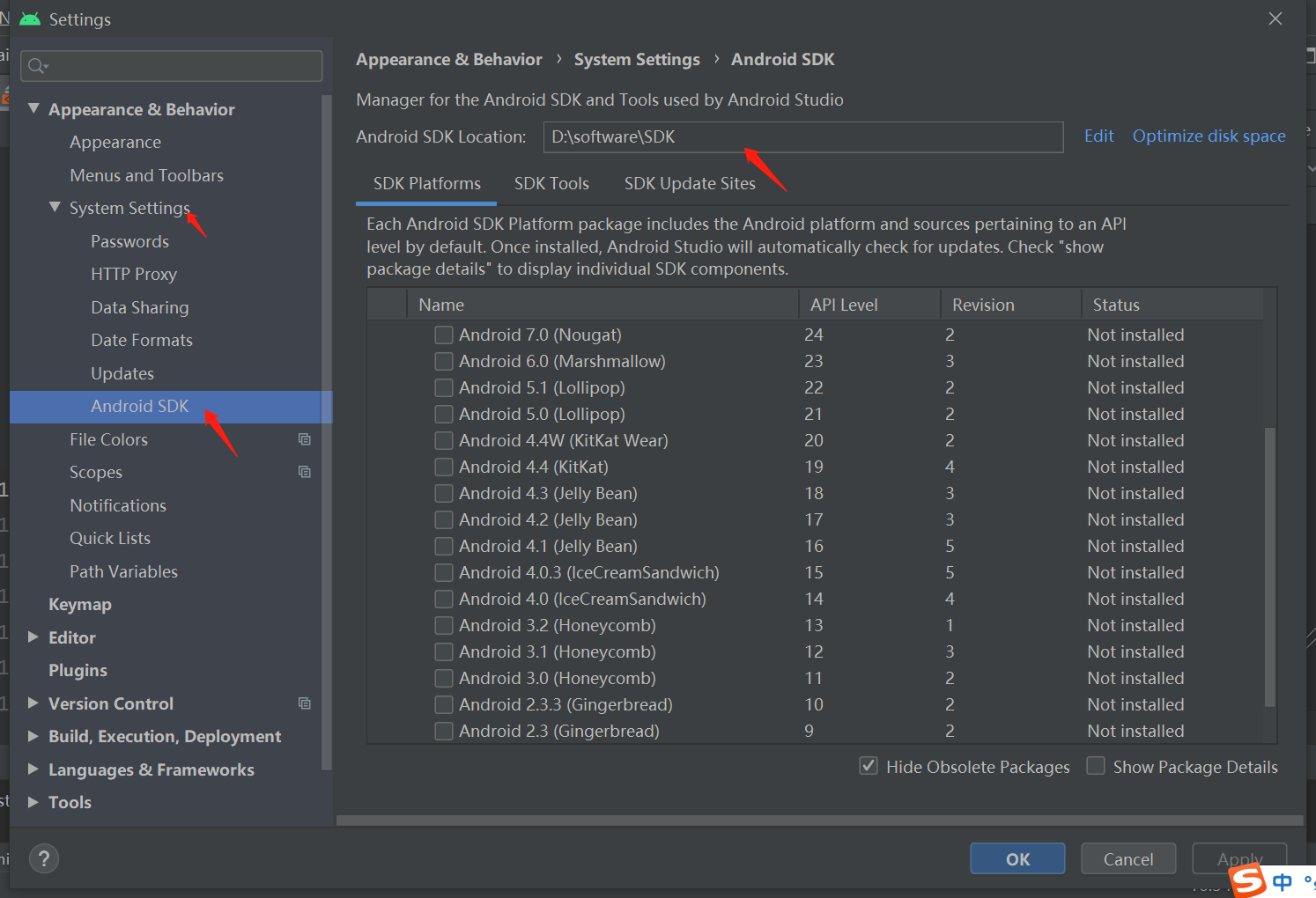Open Data Sharing settings
The height and width of the screenshot is (898, 1316).
coord(139,307)
